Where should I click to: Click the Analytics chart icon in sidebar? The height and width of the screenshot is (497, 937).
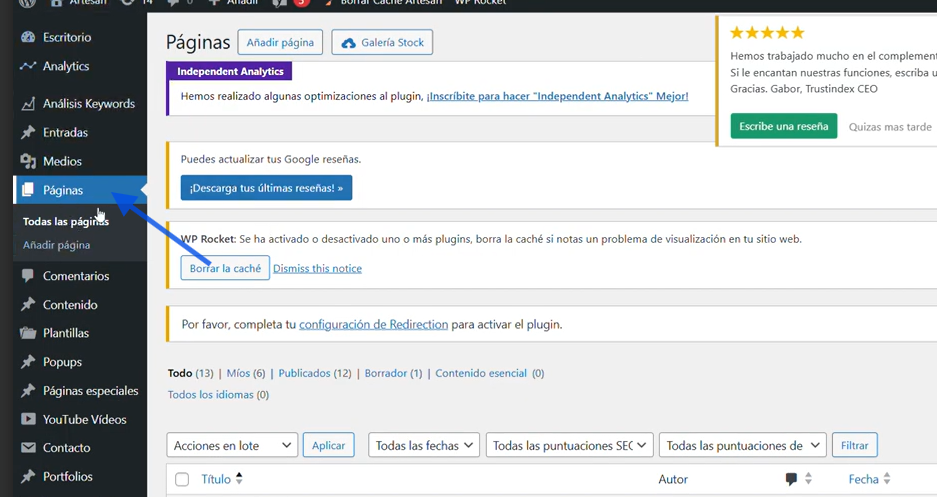28,66
